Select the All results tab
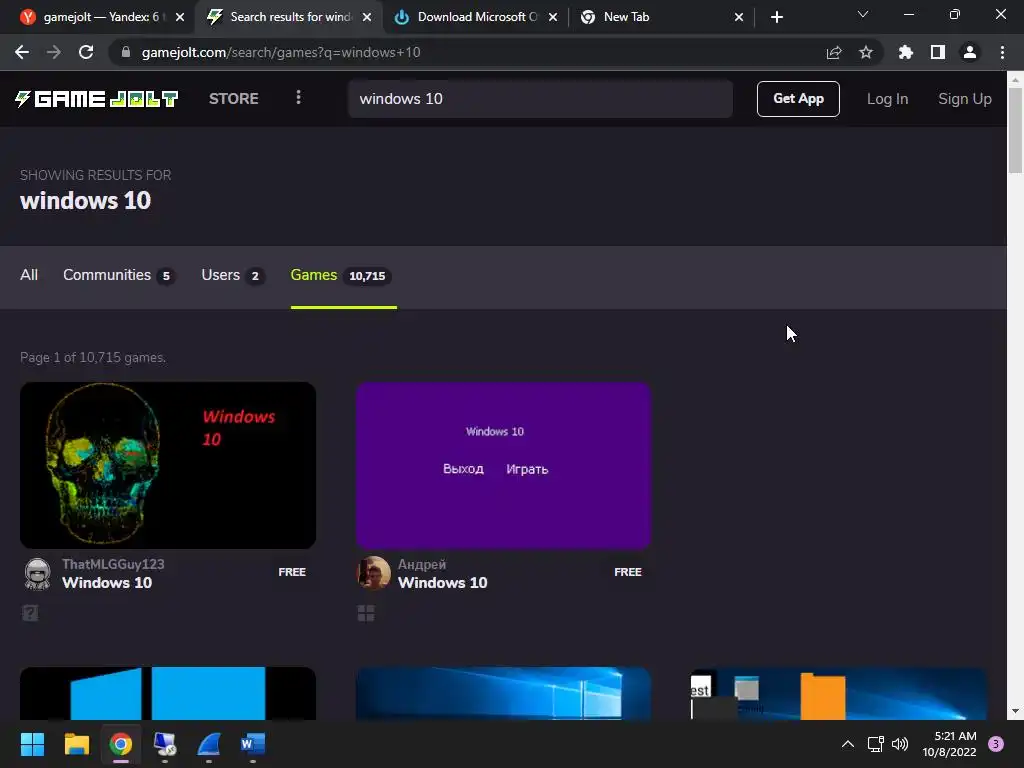Image resolution: width=1024 pixels, height=768 pixels. point(29,275)
